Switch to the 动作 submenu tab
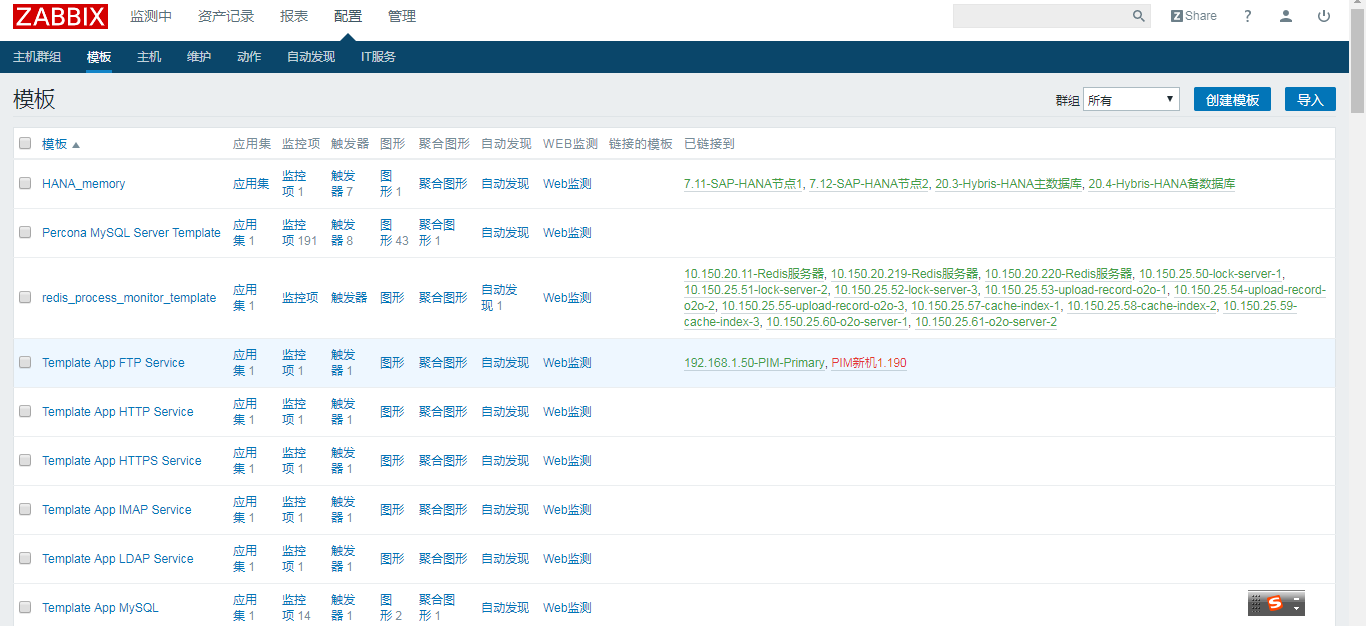Screen dimensions: 1366x626 pos(249,57)
